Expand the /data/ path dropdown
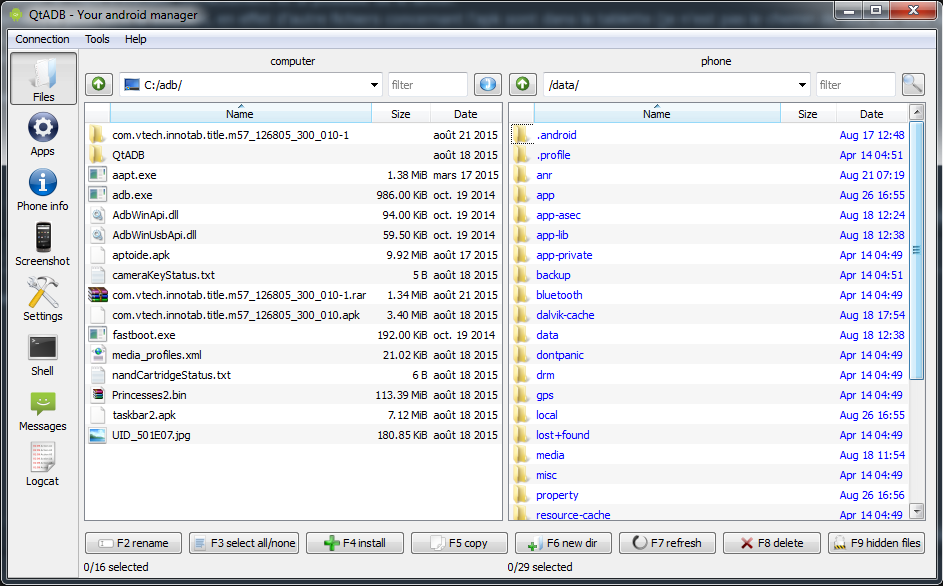 coord(802,85)
